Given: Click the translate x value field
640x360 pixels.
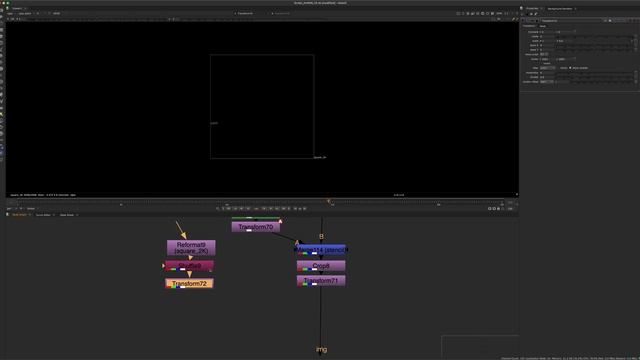Looking at the screenshot, I should (547, 32).
